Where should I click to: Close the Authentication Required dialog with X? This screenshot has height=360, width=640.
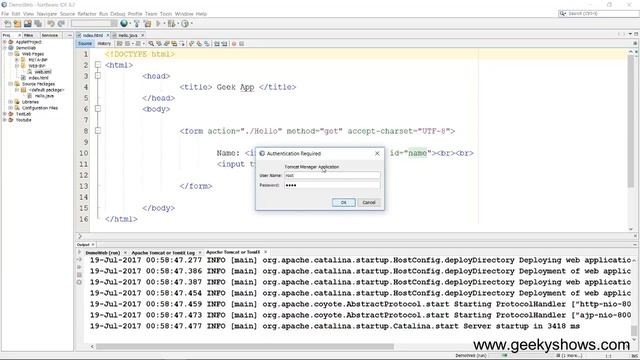[x=377, y=153]
